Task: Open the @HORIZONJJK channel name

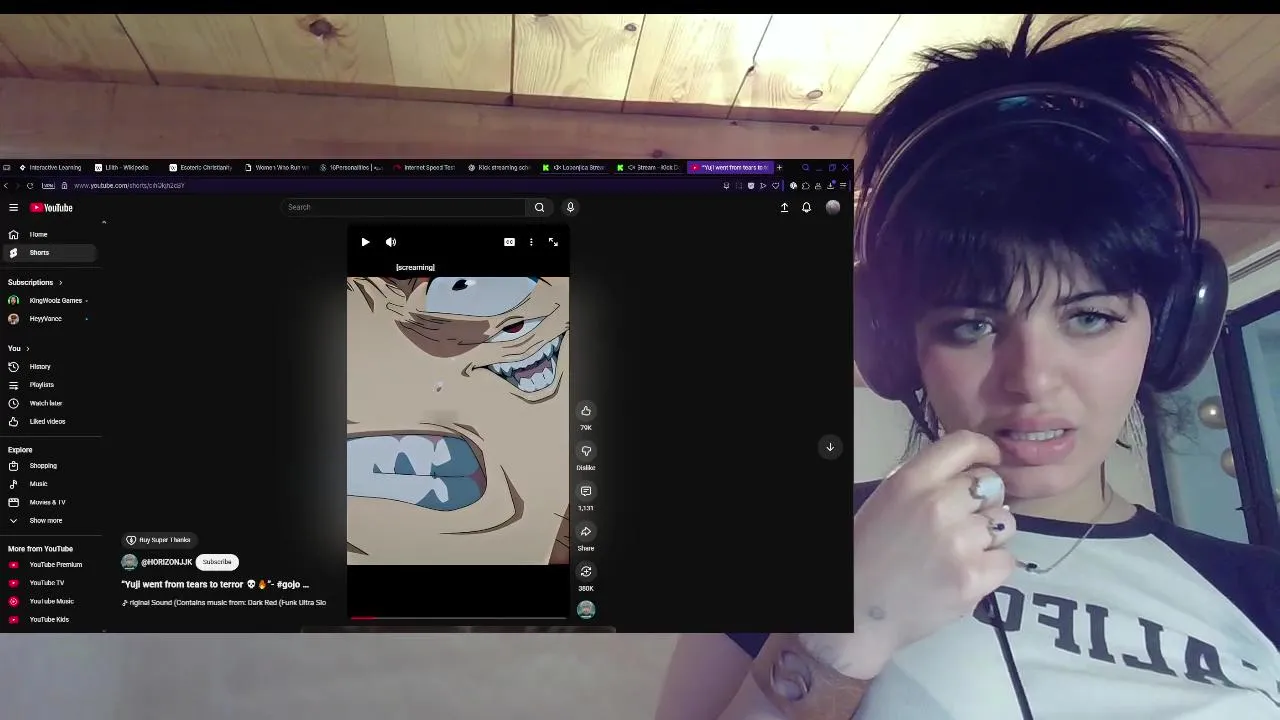Action: [x=166, y=562]
